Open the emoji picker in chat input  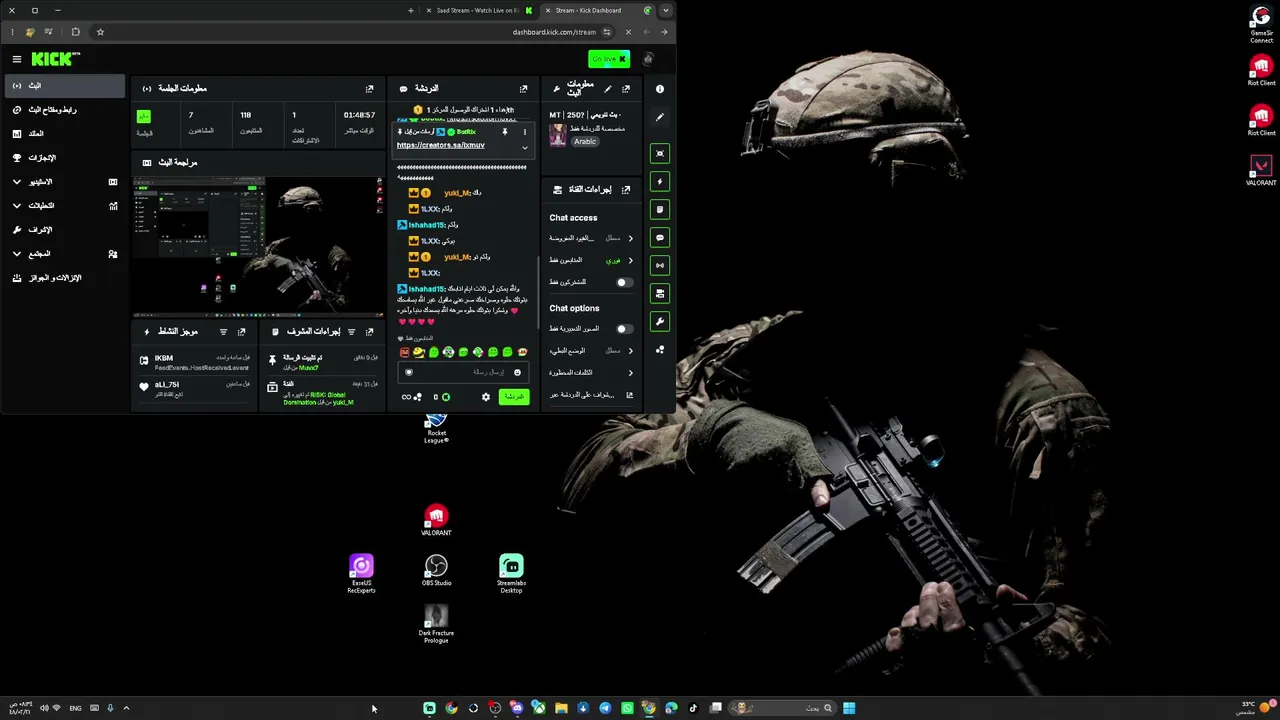pyautogui.click(x=517, y=372)
